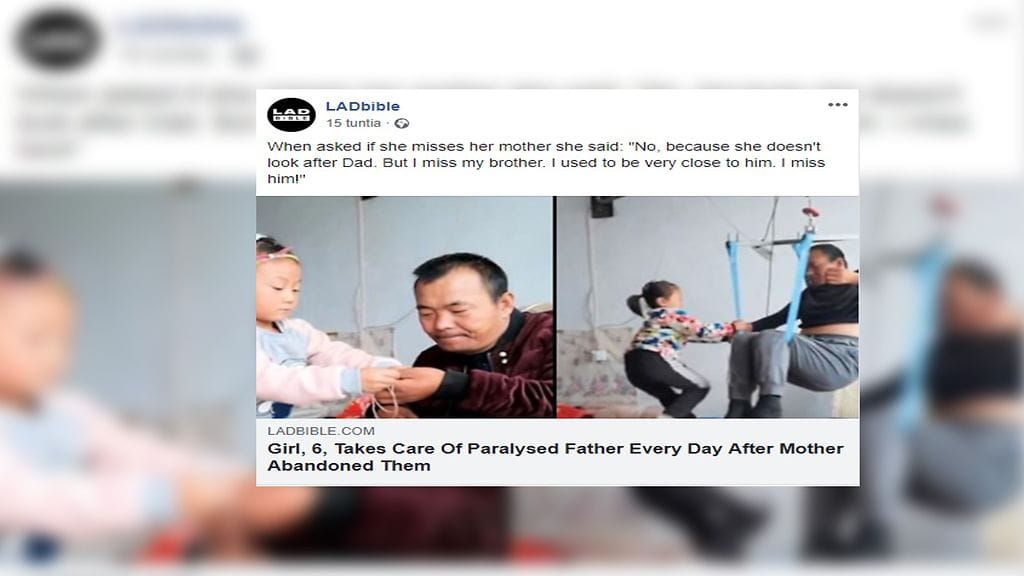The height and width of the screenshot is (576, 1024).
Task: Open the post's three-dot options menu
Action: click(837, 104)
